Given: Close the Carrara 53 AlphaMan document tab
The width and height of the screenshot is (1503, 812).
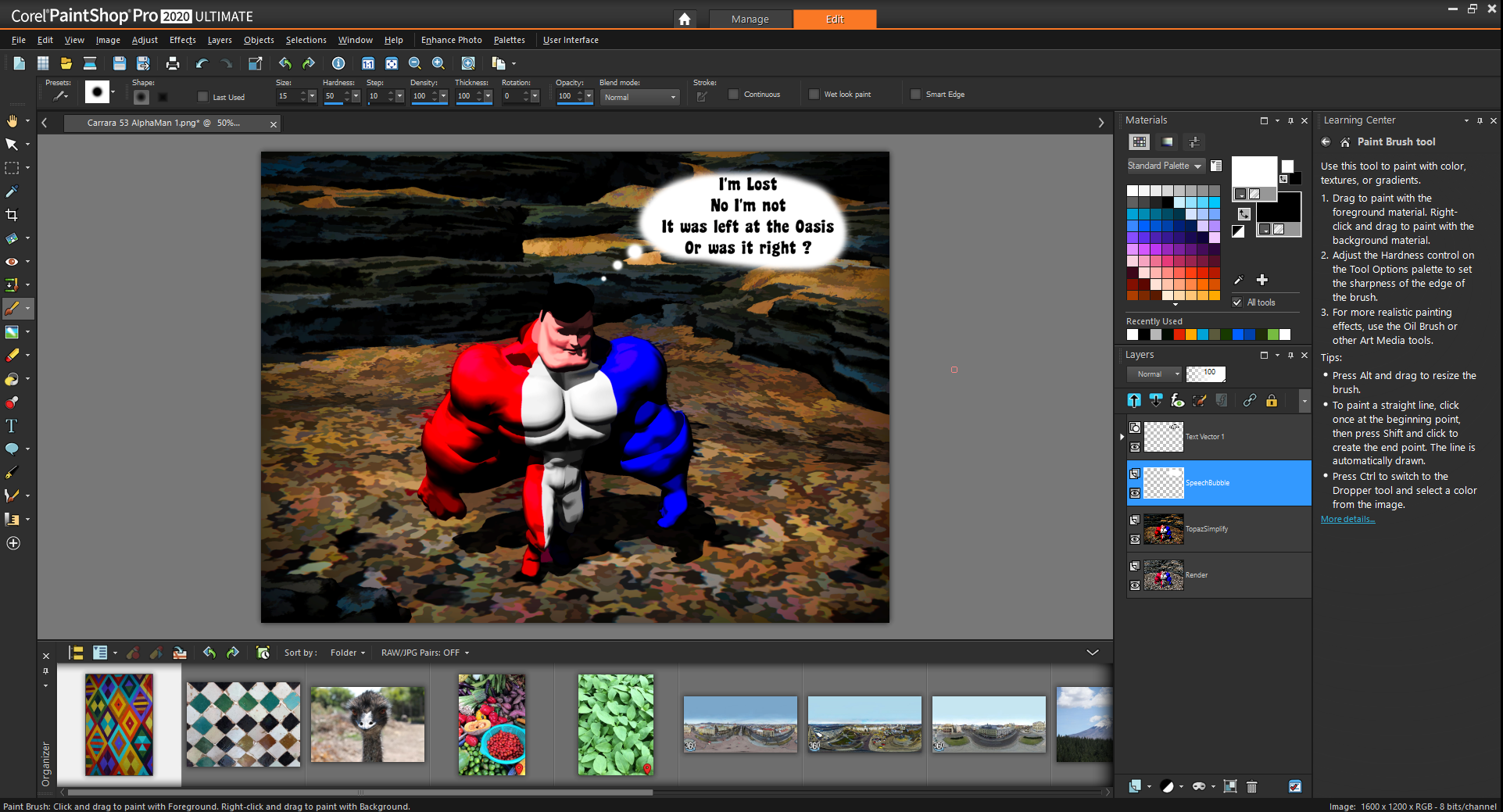Looking at the screenshot, I should [x=274, y=123].
